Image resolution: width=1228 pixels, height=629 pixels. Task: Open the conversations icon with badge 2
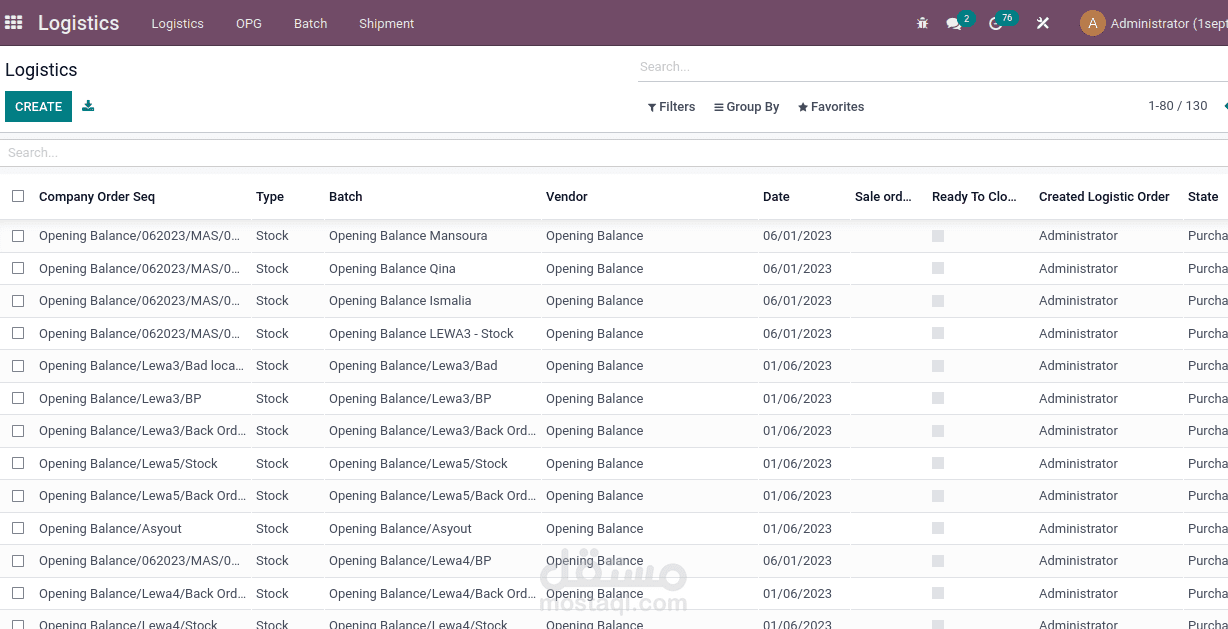pyautogui.click(x=954, y=23)
